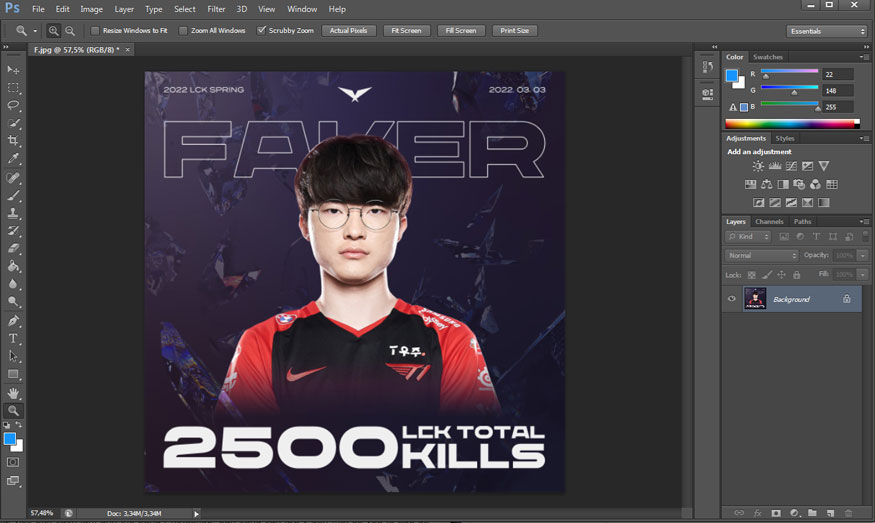Toggle Quick Mask mode icon
The image size is (875, 523).
coord(13,462)
